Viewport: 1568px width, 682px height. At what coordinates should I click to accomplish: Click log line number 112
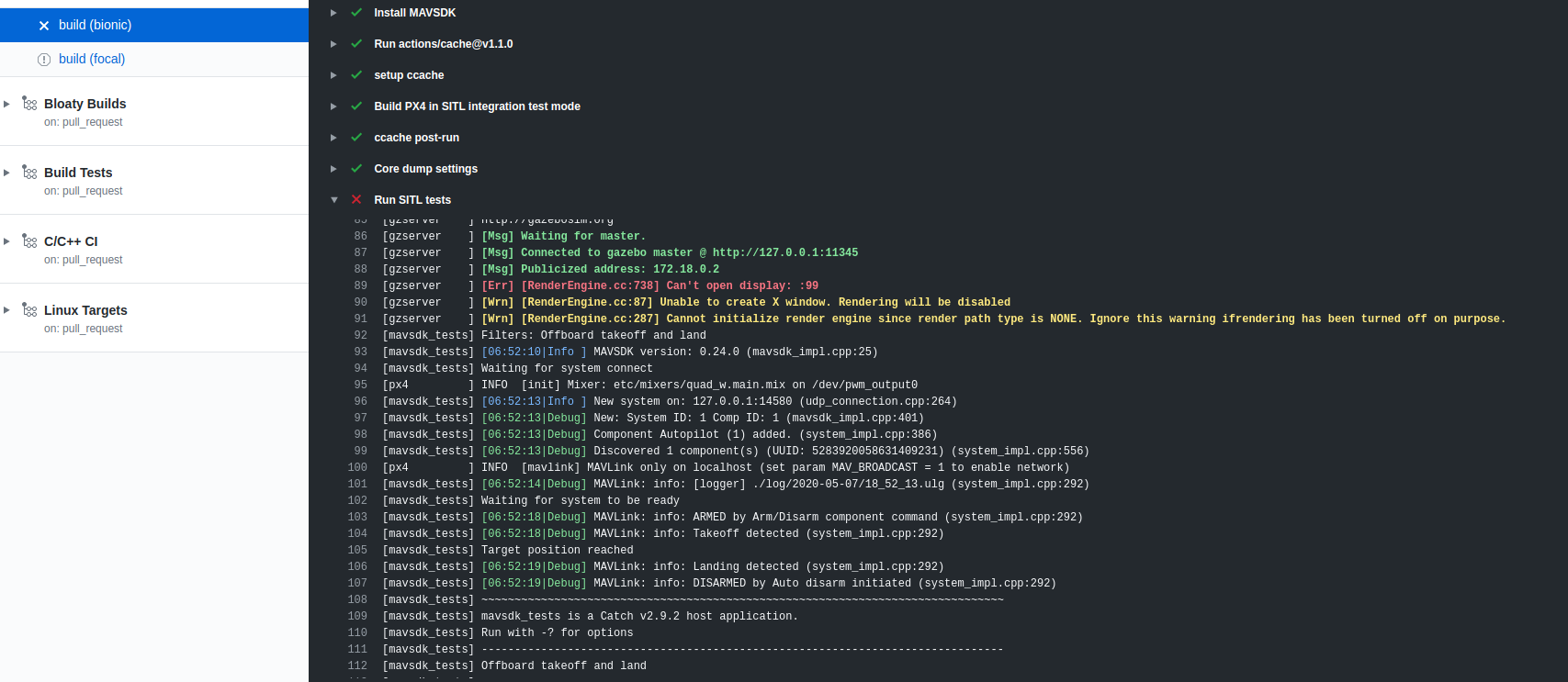[357, 665]
